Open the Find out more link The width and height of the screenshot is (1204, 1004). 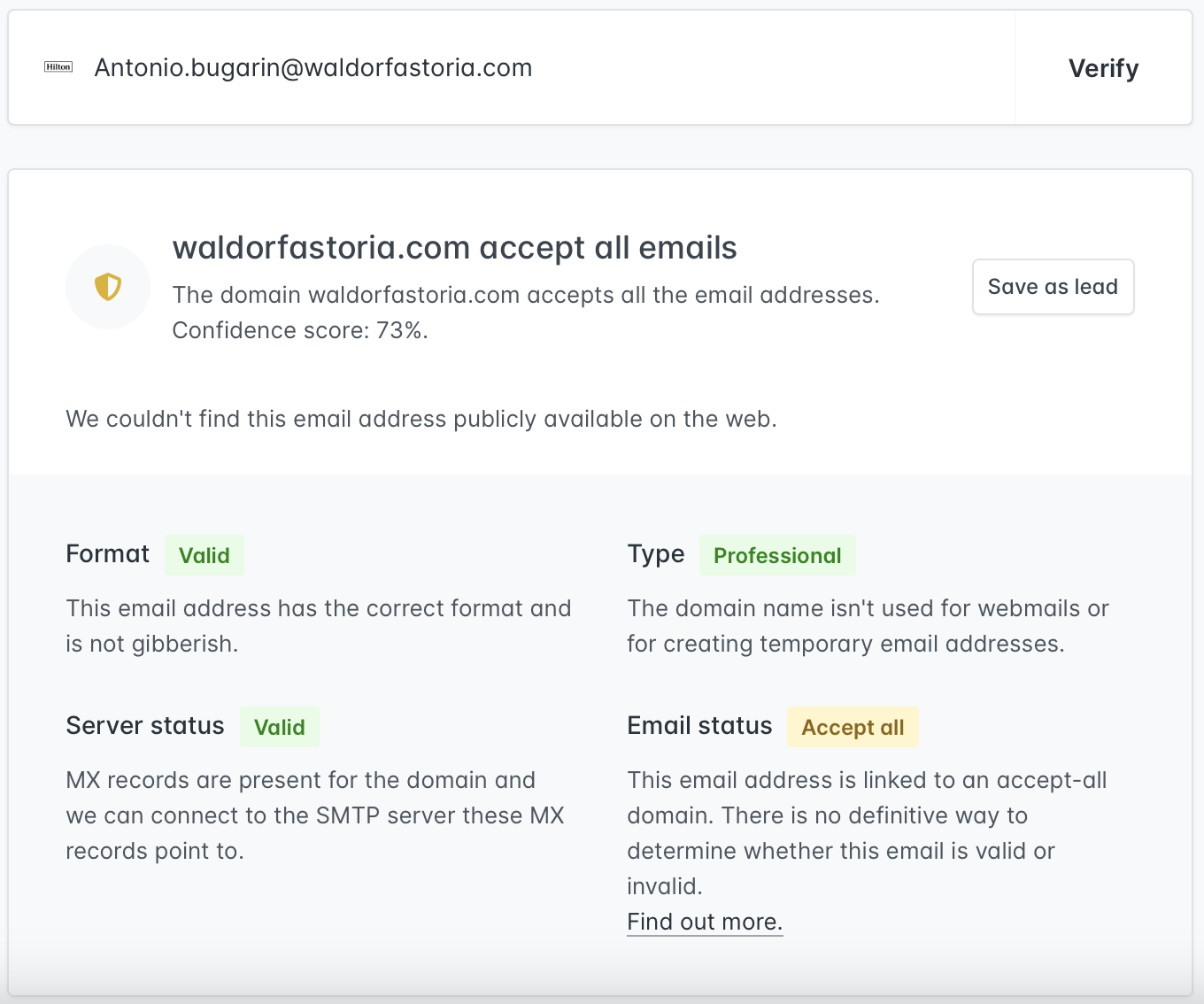click(x=705, y=922)
